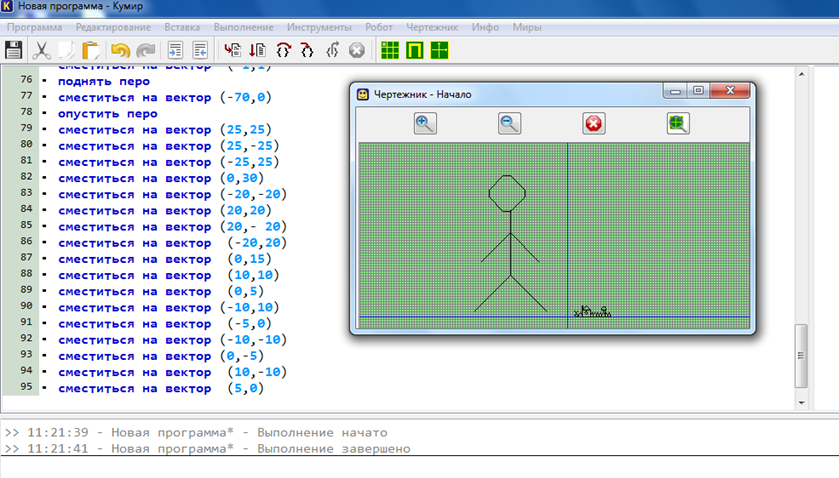Open the Инфо menu
The image size is (839, 478).
point(485,27)
